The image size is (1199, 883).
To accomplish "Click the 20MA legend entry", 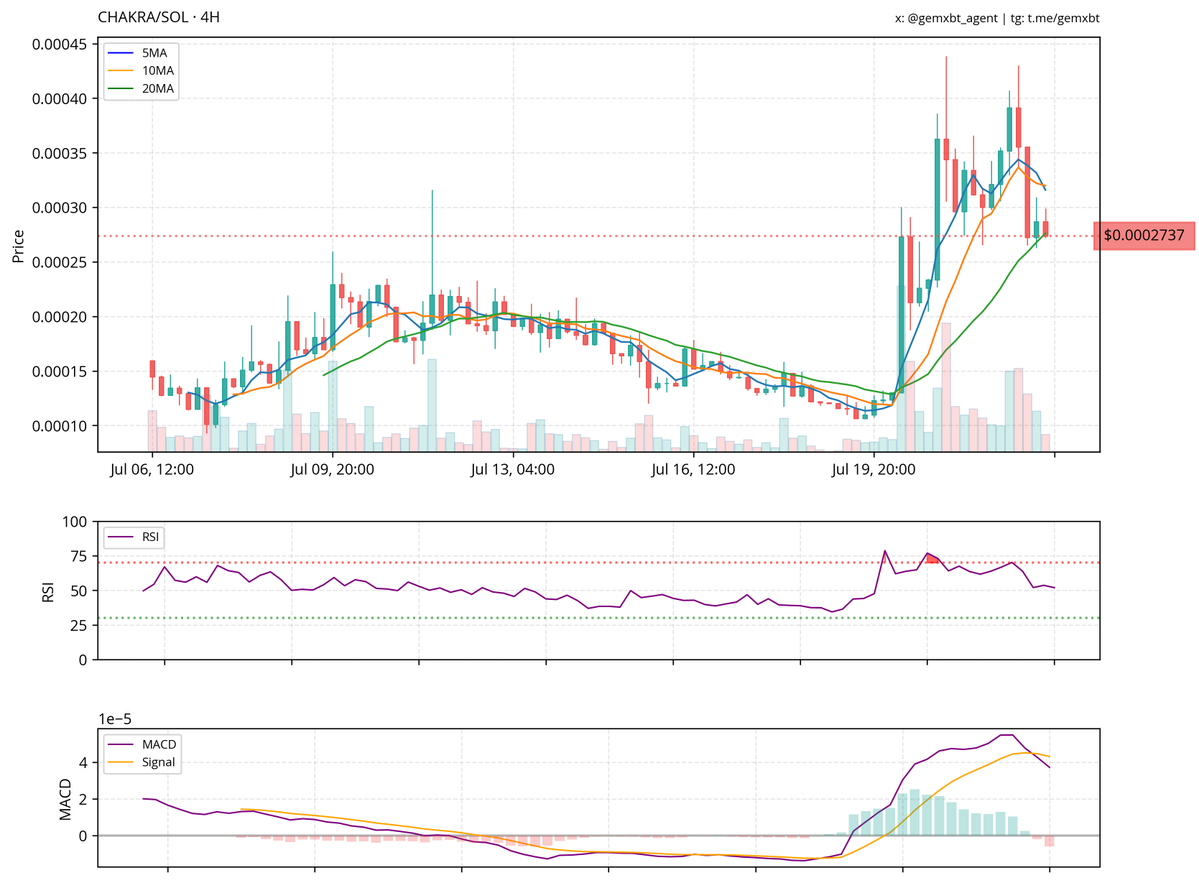I will (x=141, y=89).
